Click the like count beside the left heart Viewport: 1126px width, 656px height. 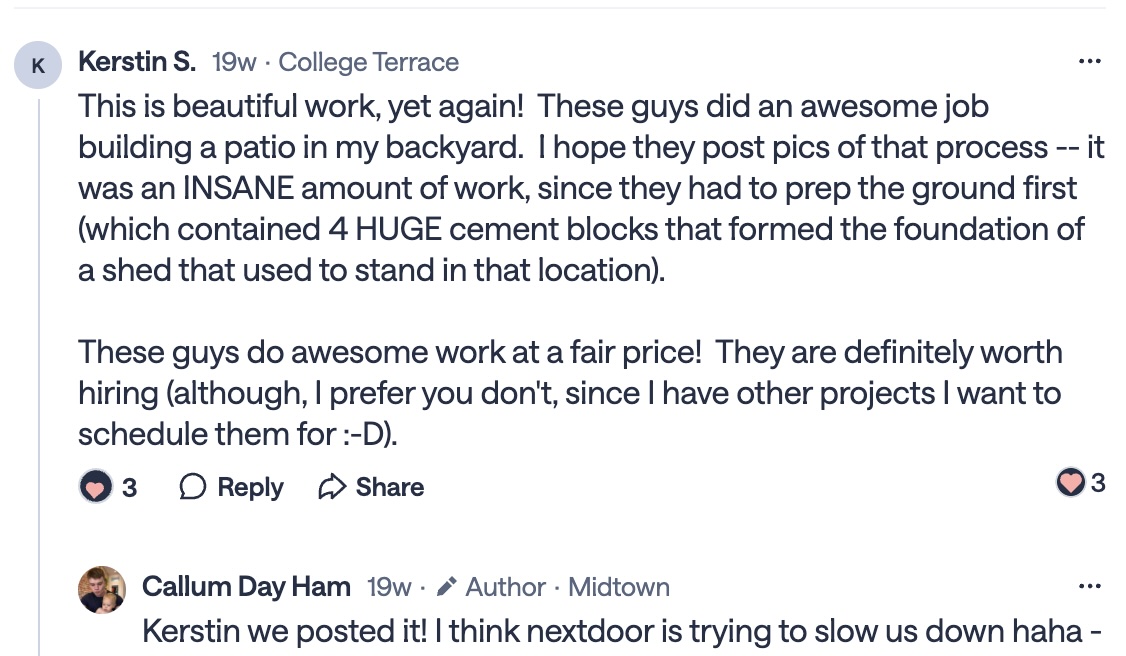129,488
